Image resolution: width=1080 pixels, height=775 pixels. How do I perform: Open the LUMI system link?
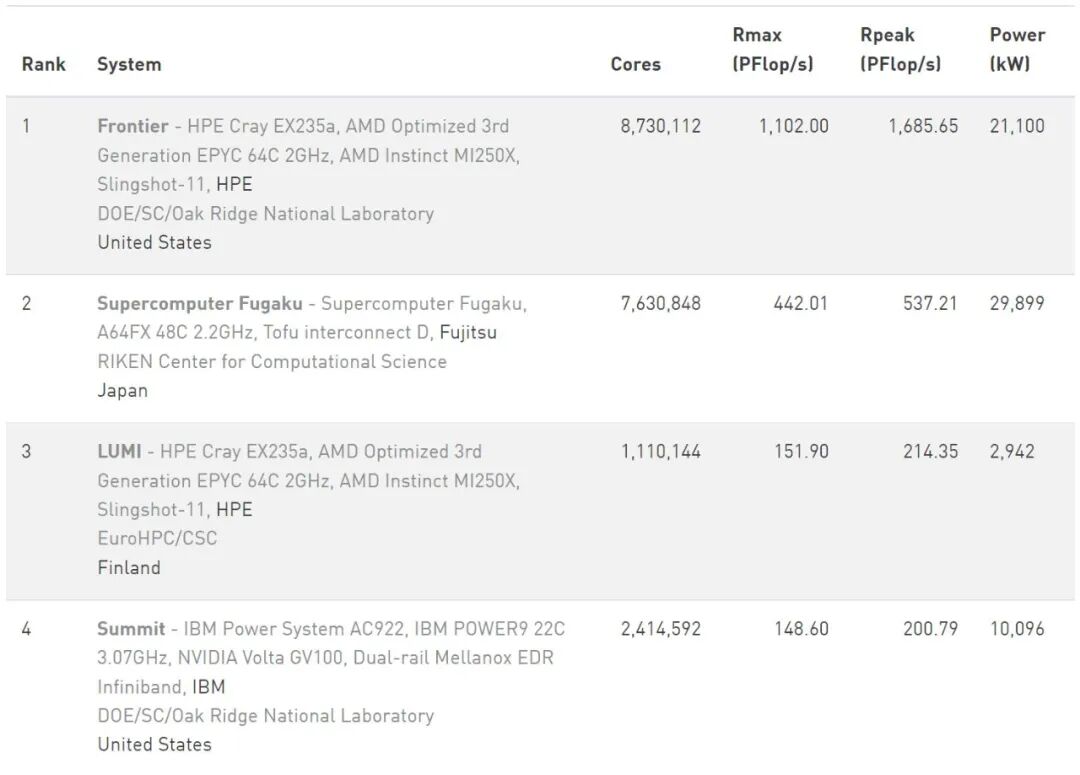119,451
